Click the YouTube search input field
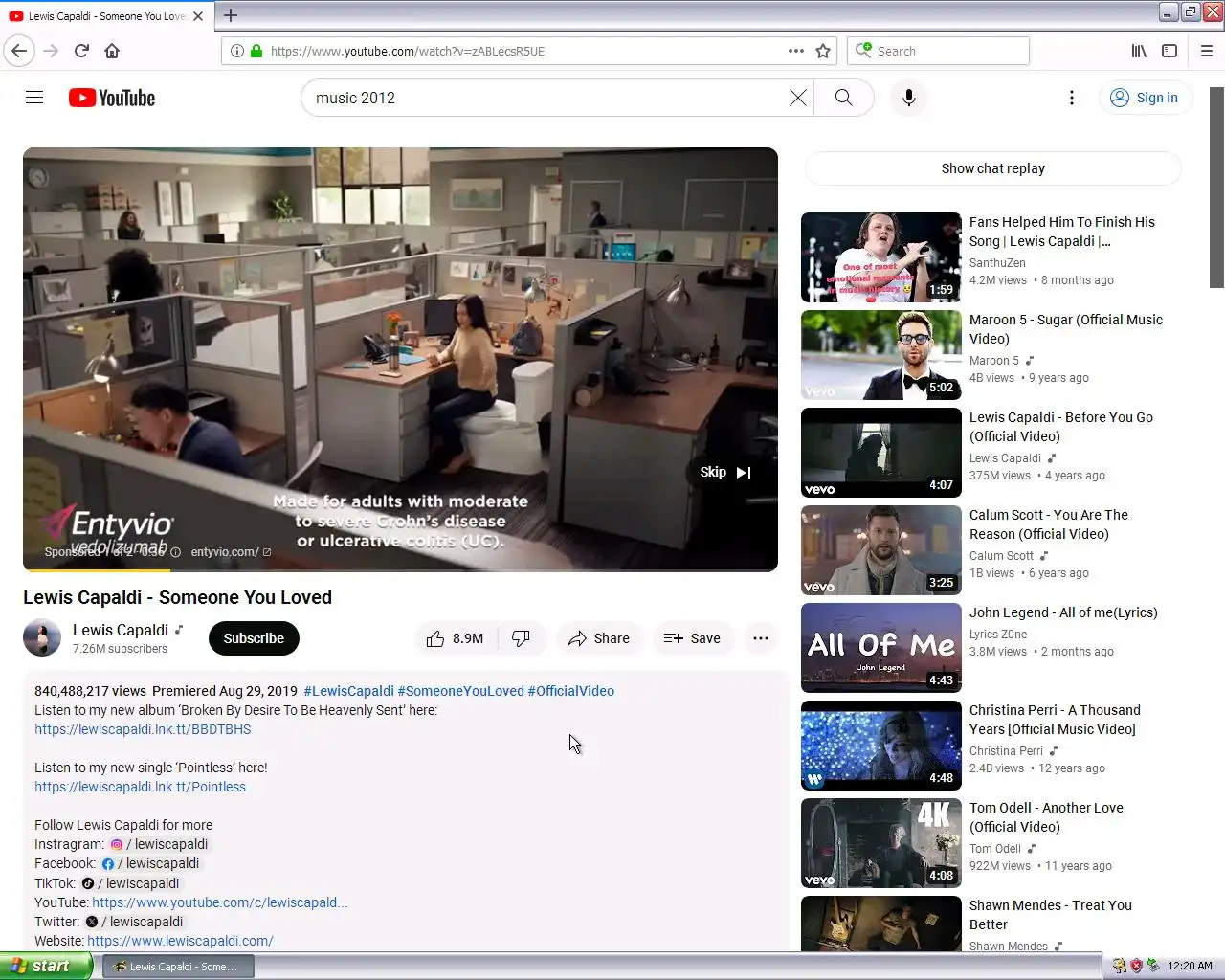This screenshot has width=1225, height=980. 546,98
